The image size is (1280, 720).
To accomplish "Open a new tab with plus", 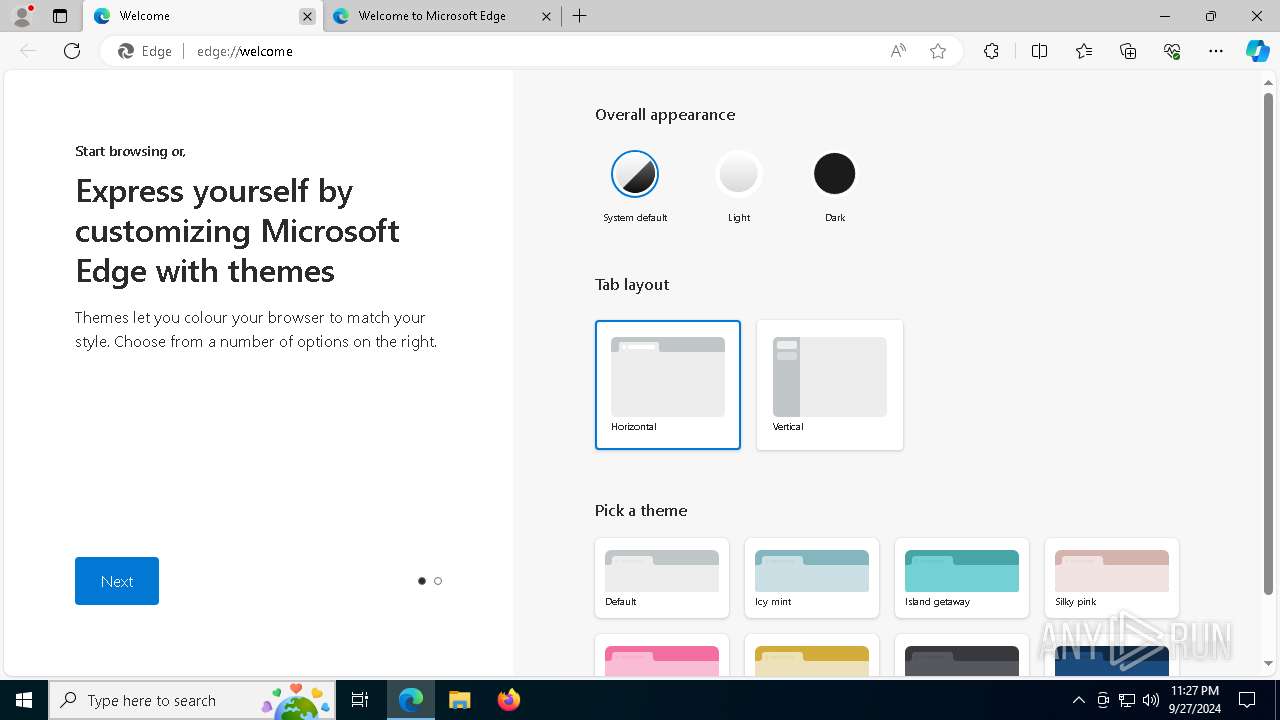I will tap(580, 16).
